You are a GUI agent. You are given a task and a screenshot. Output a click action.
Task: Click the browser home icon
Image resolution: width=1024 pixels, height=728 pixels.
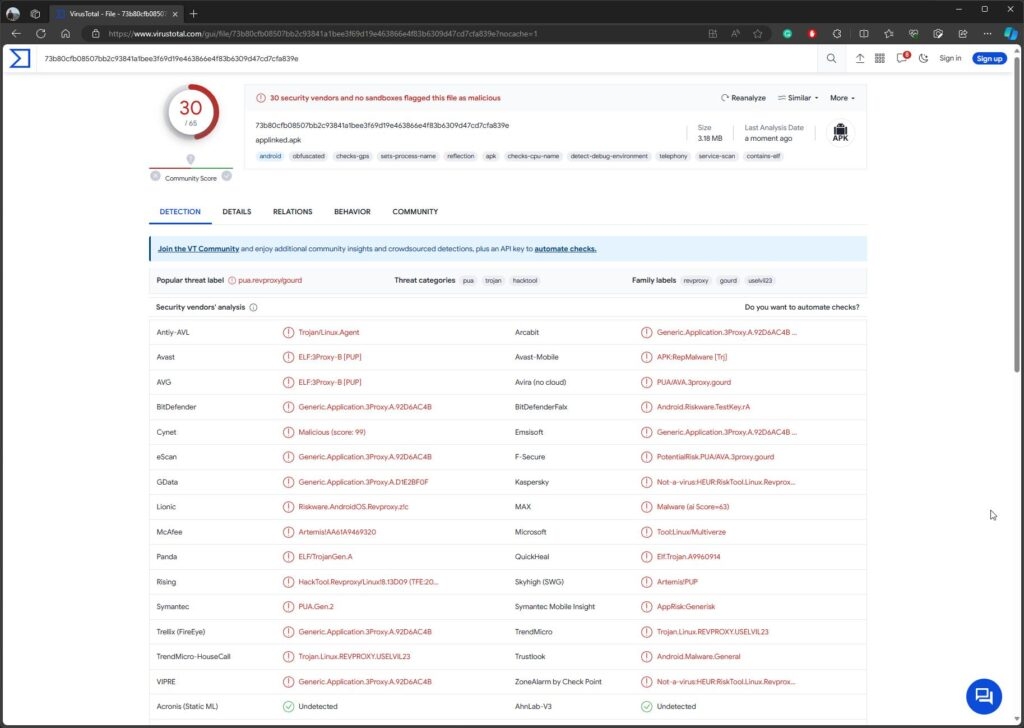click(65, 33)
